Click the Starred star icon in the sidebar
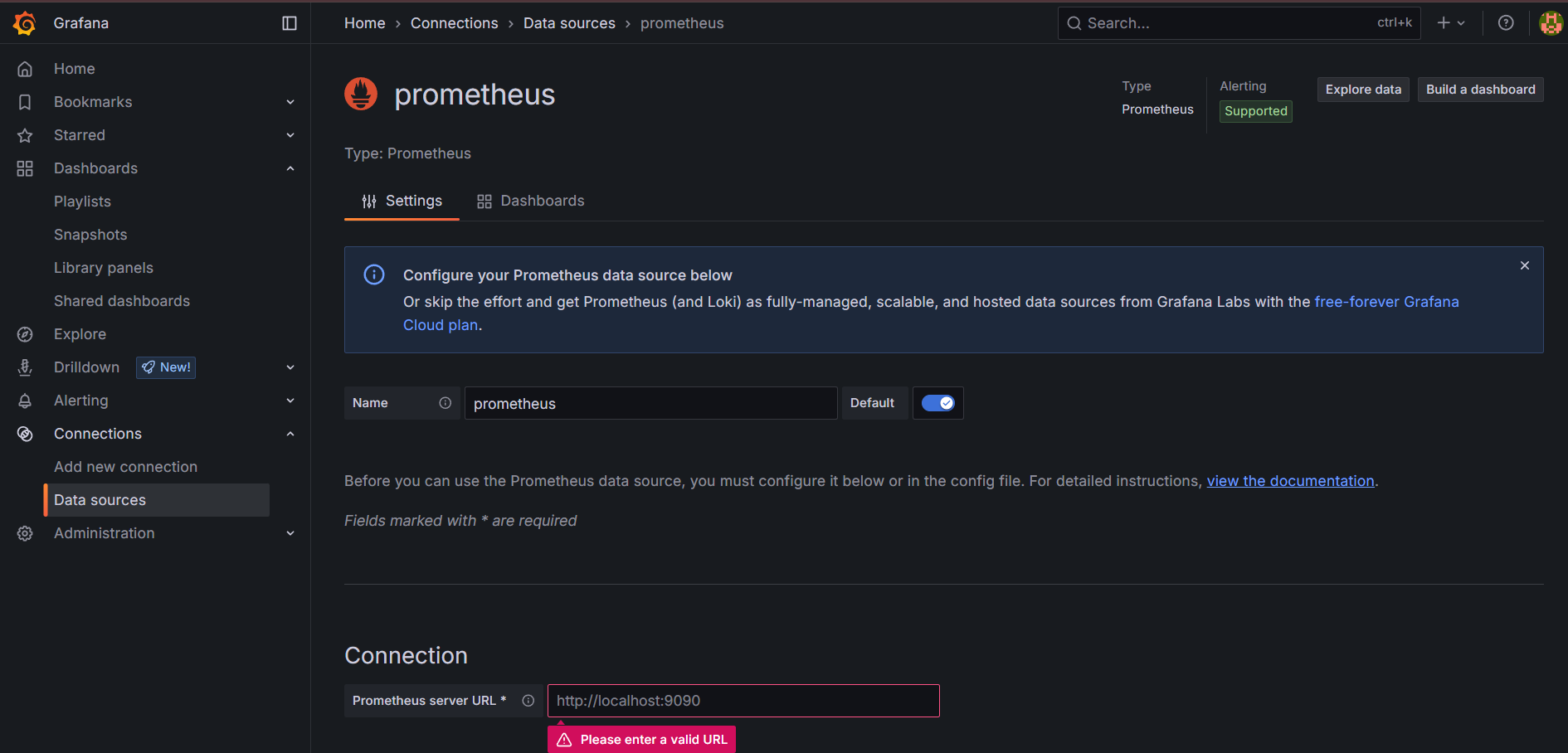The image size is (1568, 753). [25, 135]
